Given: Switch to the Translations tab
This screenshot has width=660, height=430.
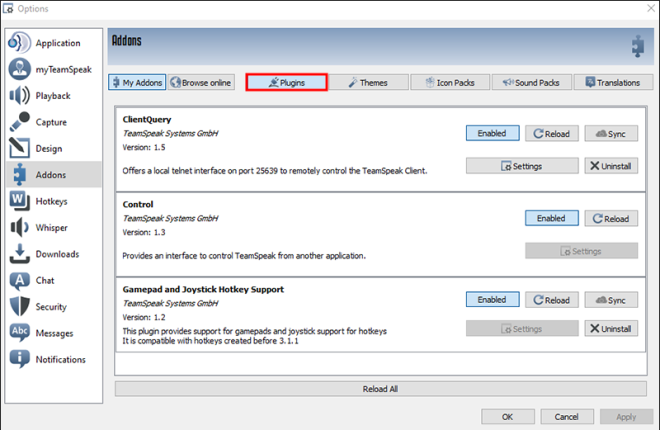Looking at the screenshot, I should click(613, 82).
